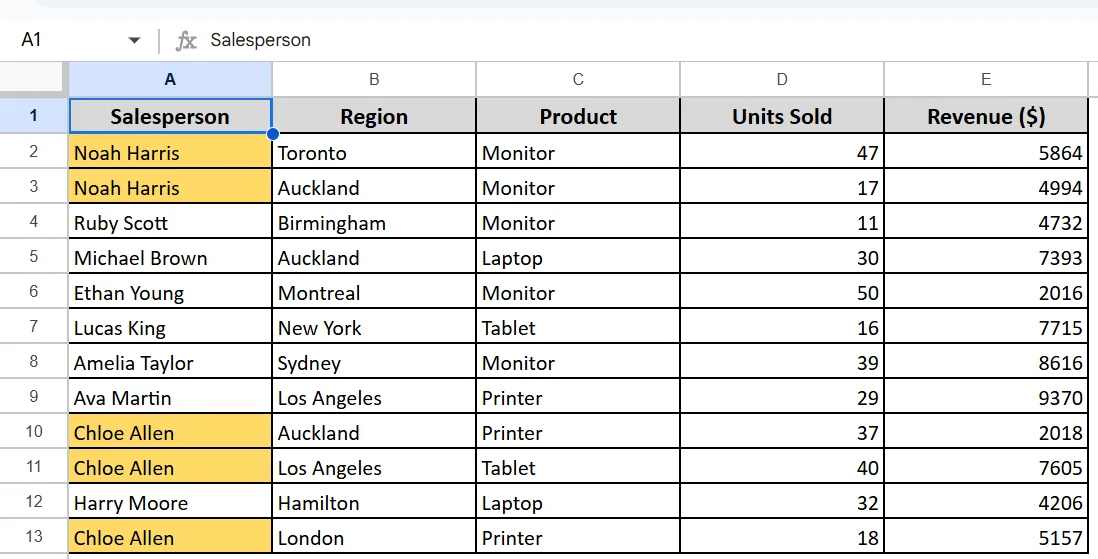Click the fx function icon
This screenshot has height=559, width=1098.
[x=186, y=41]
